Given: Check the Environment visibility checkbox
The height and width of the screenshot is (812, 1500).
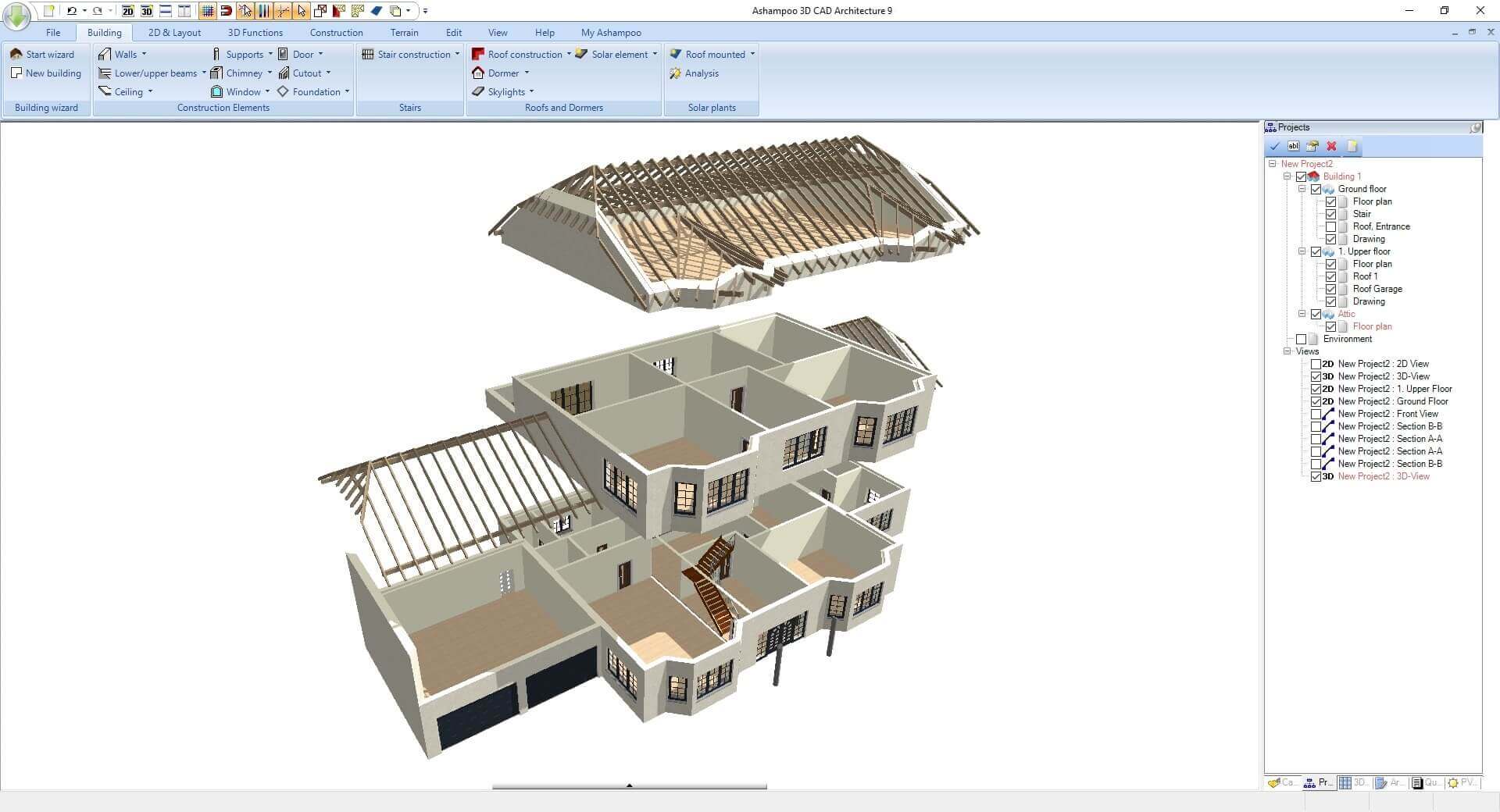Looking at the screenshot, I should (x=1302, y=339).
